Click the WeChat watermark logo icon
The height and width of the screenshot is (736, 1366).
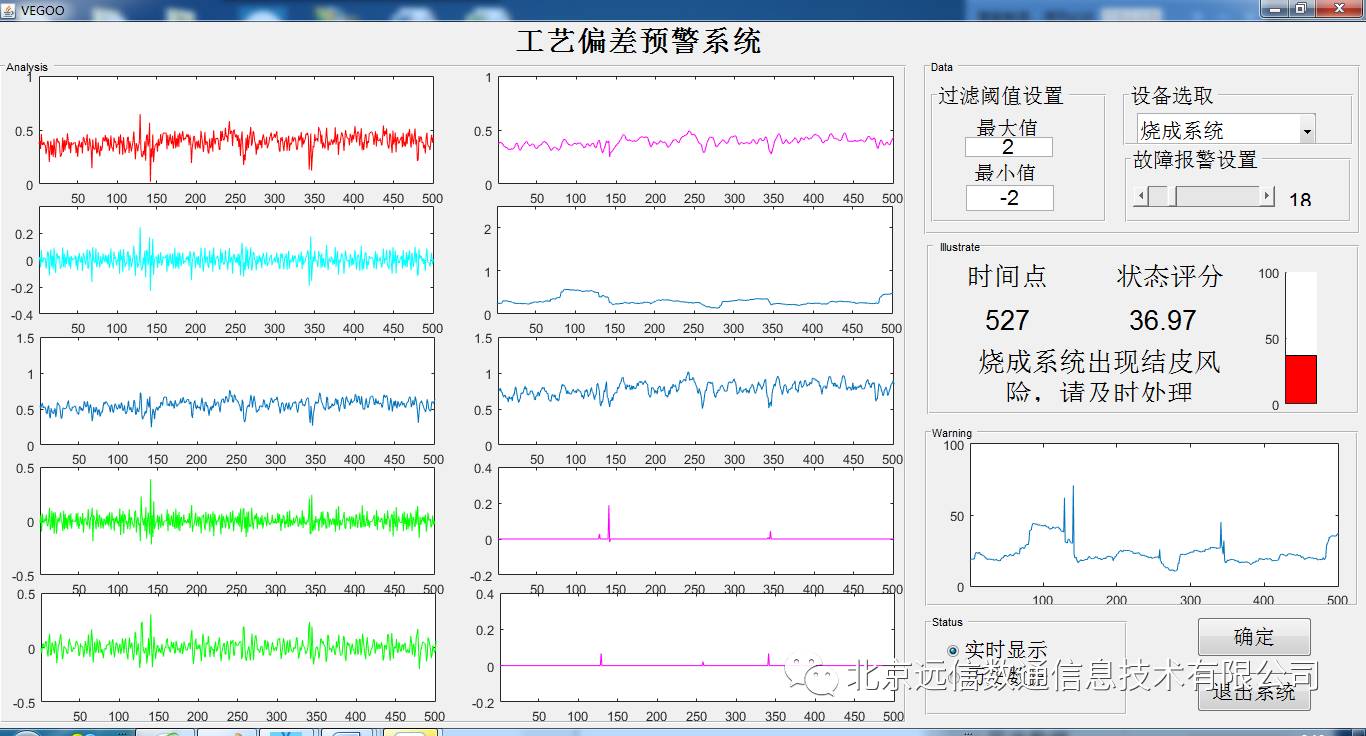point(810,675)
